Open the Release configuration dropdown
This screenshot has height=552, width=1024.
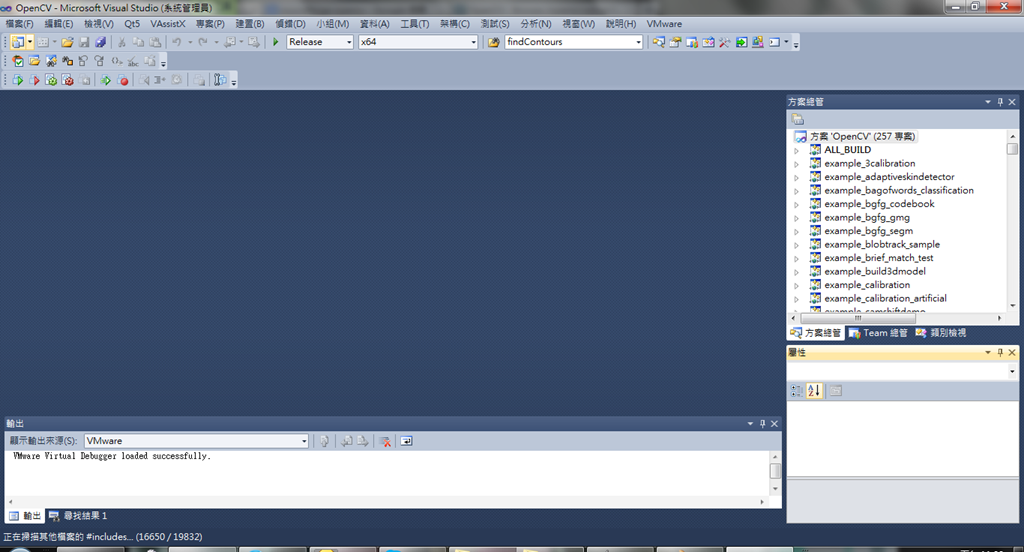click(x=349, y=42)
